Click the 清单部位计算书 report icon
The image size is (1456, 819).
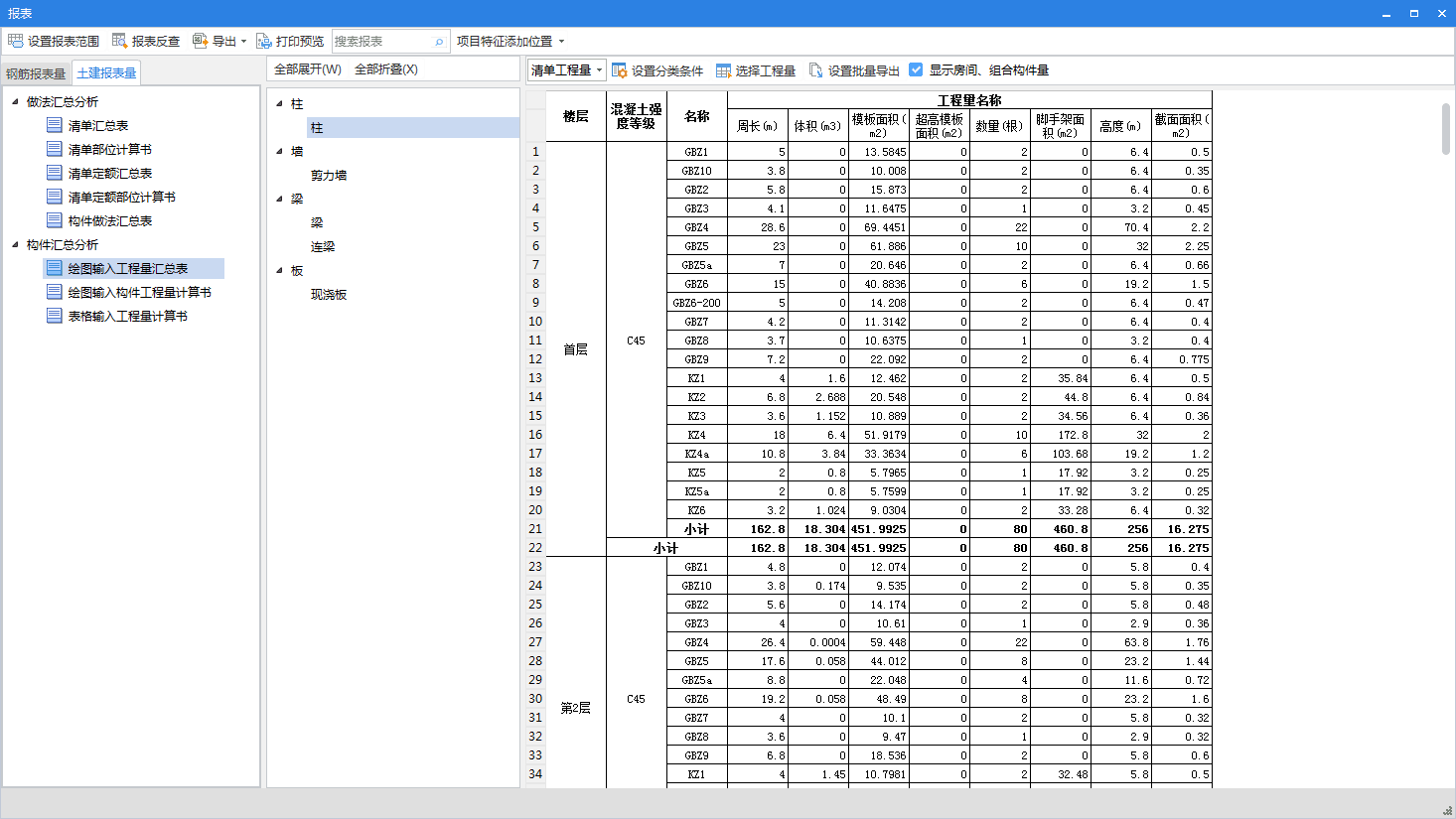[x=55, y=149]
